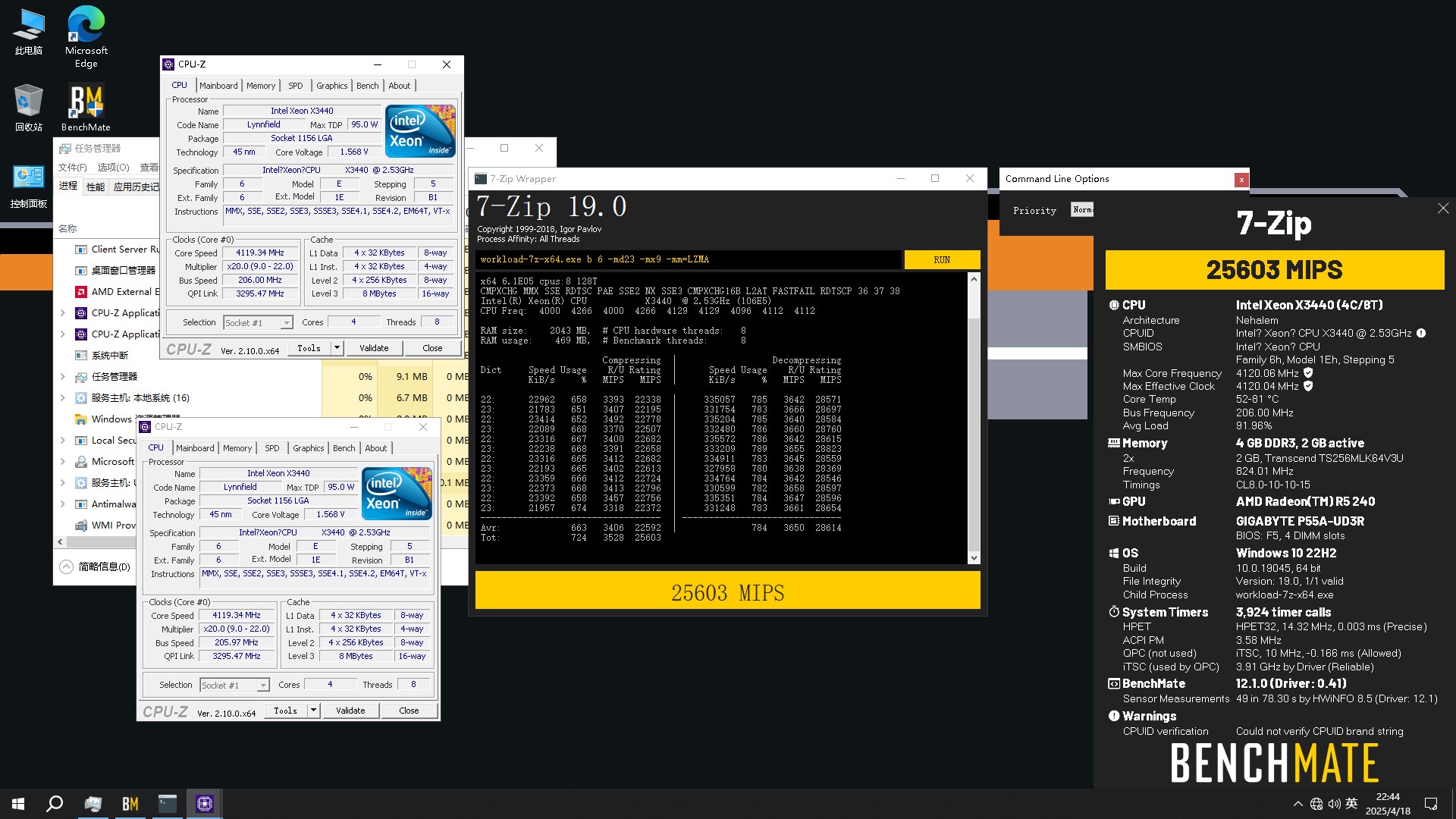
Task: Click Task Manager horizontal scrollbar left arrow
Action: (x=61, y=541)
